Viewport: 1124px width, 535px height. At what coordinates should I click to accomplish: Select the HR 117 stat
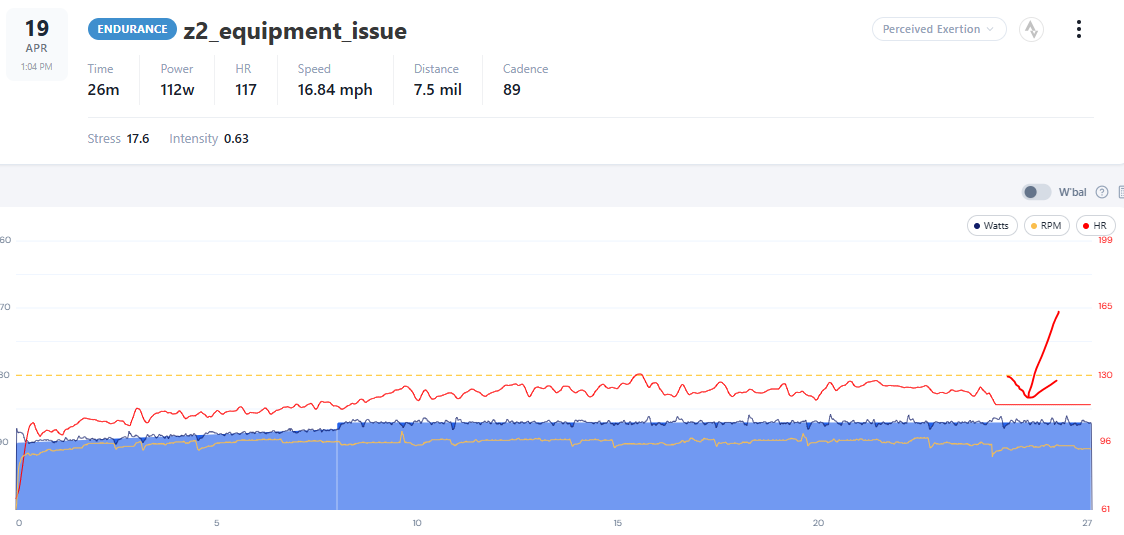(x=246, y=80)
